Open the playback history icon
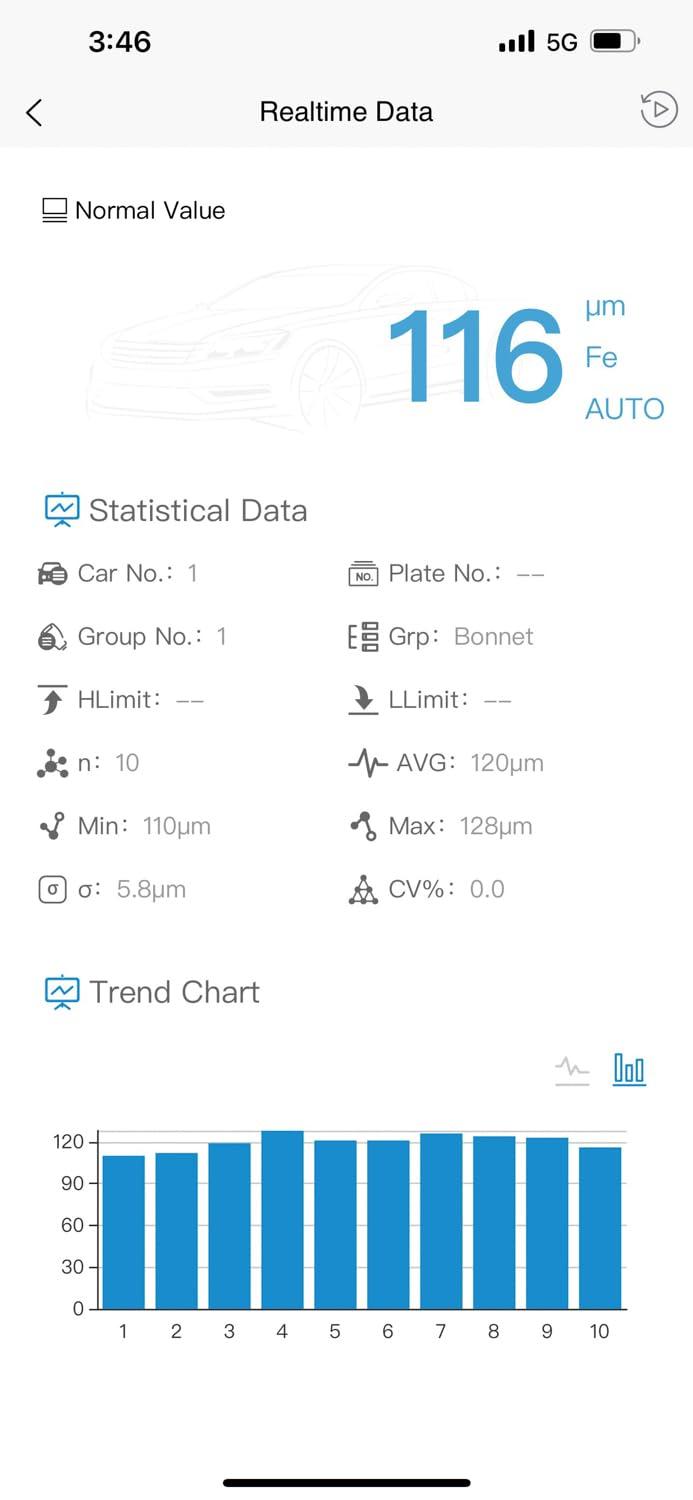 (x=658, y=110)
